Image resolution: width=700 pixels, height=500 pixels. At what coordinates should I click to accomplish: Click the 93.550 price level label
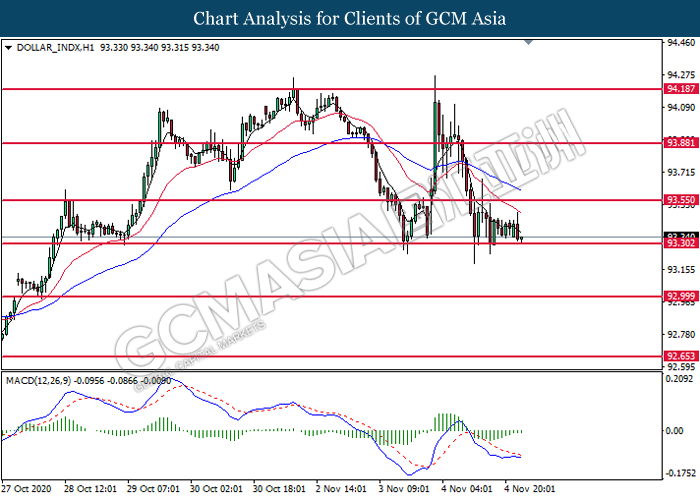point(680,200)
